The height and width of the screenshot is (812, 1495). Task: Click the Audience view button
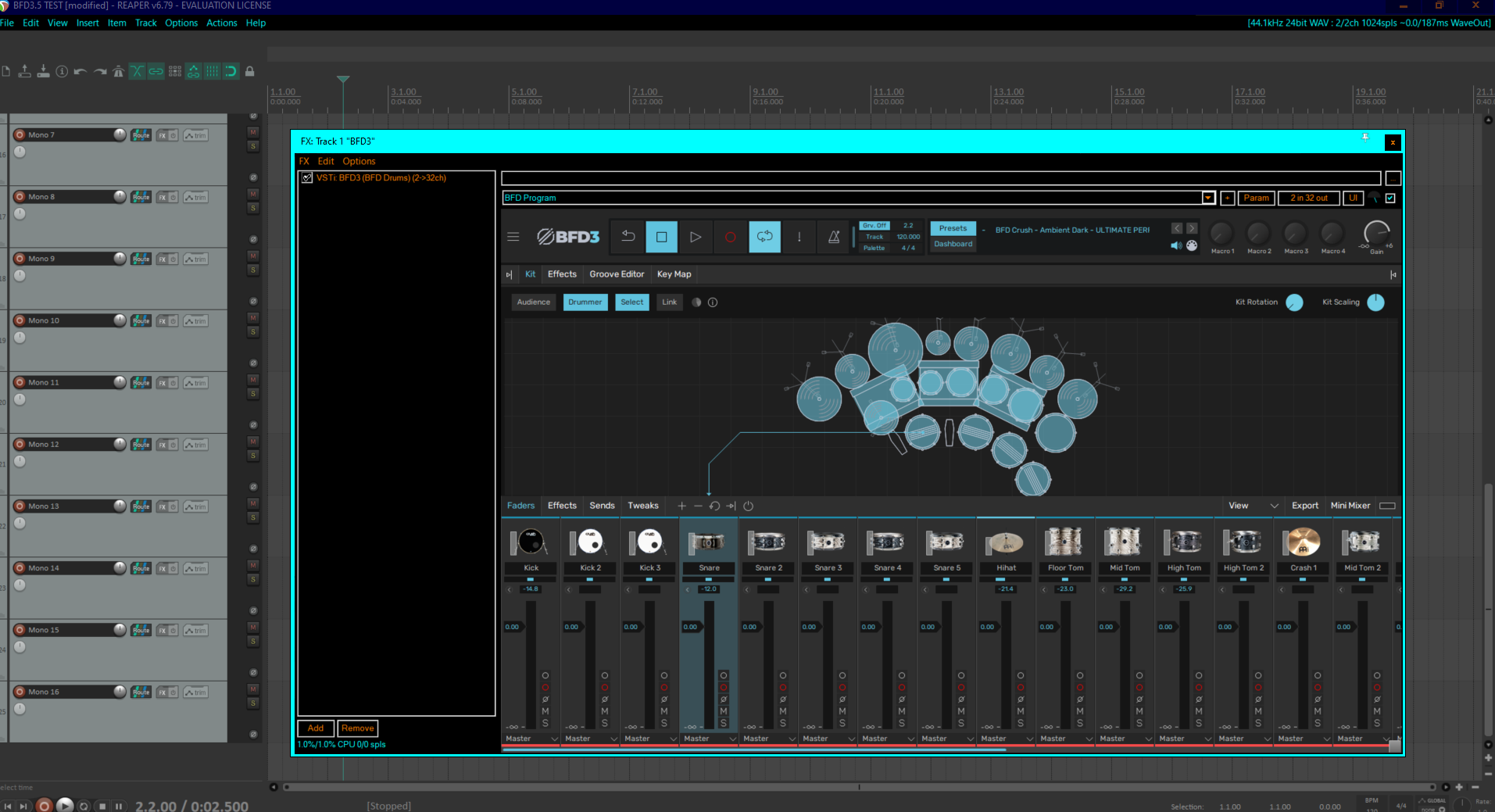point(534,302)
